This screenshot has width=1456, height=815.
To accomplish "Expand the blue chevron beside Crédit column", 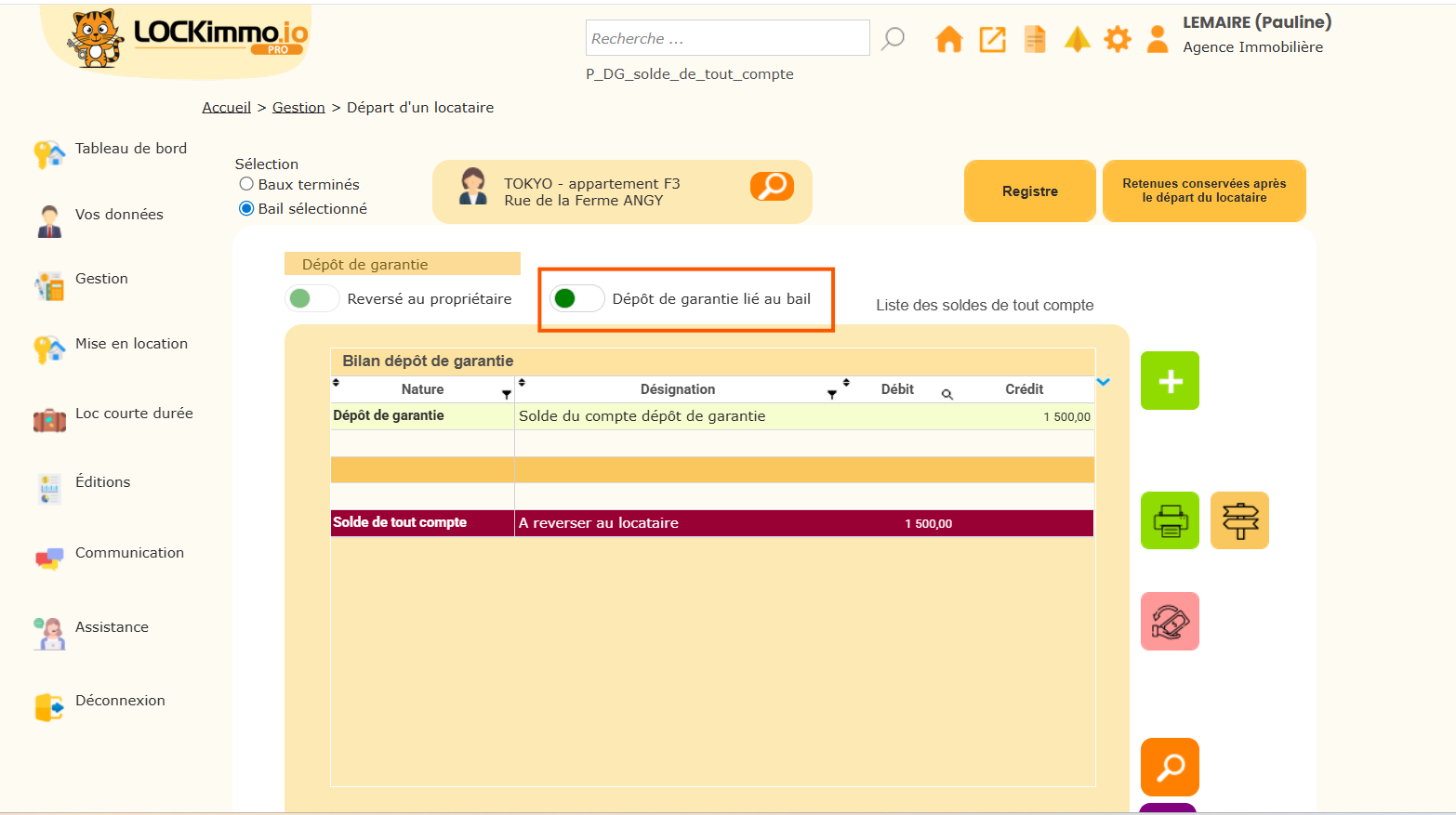I will 1104,382.
